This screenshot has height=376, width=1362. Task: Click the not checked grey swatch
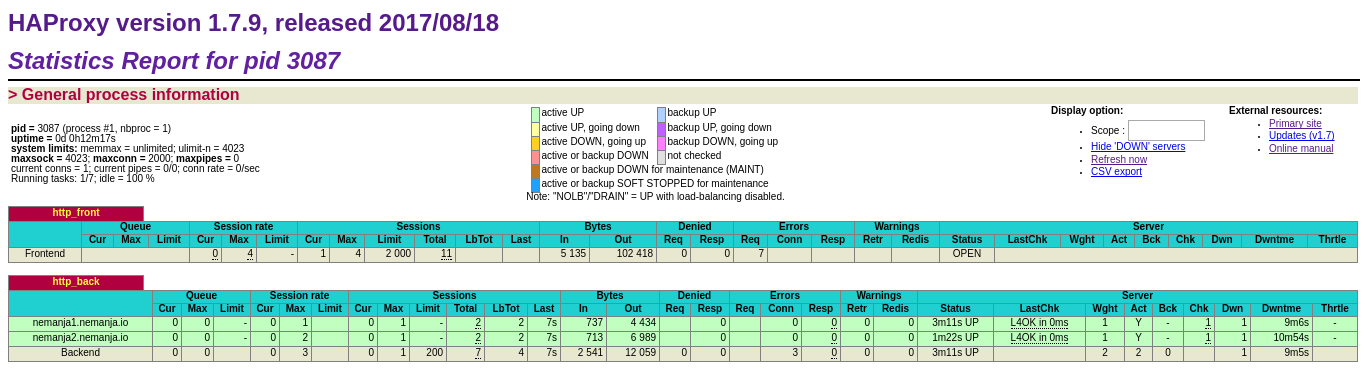[x=661, y=157]
